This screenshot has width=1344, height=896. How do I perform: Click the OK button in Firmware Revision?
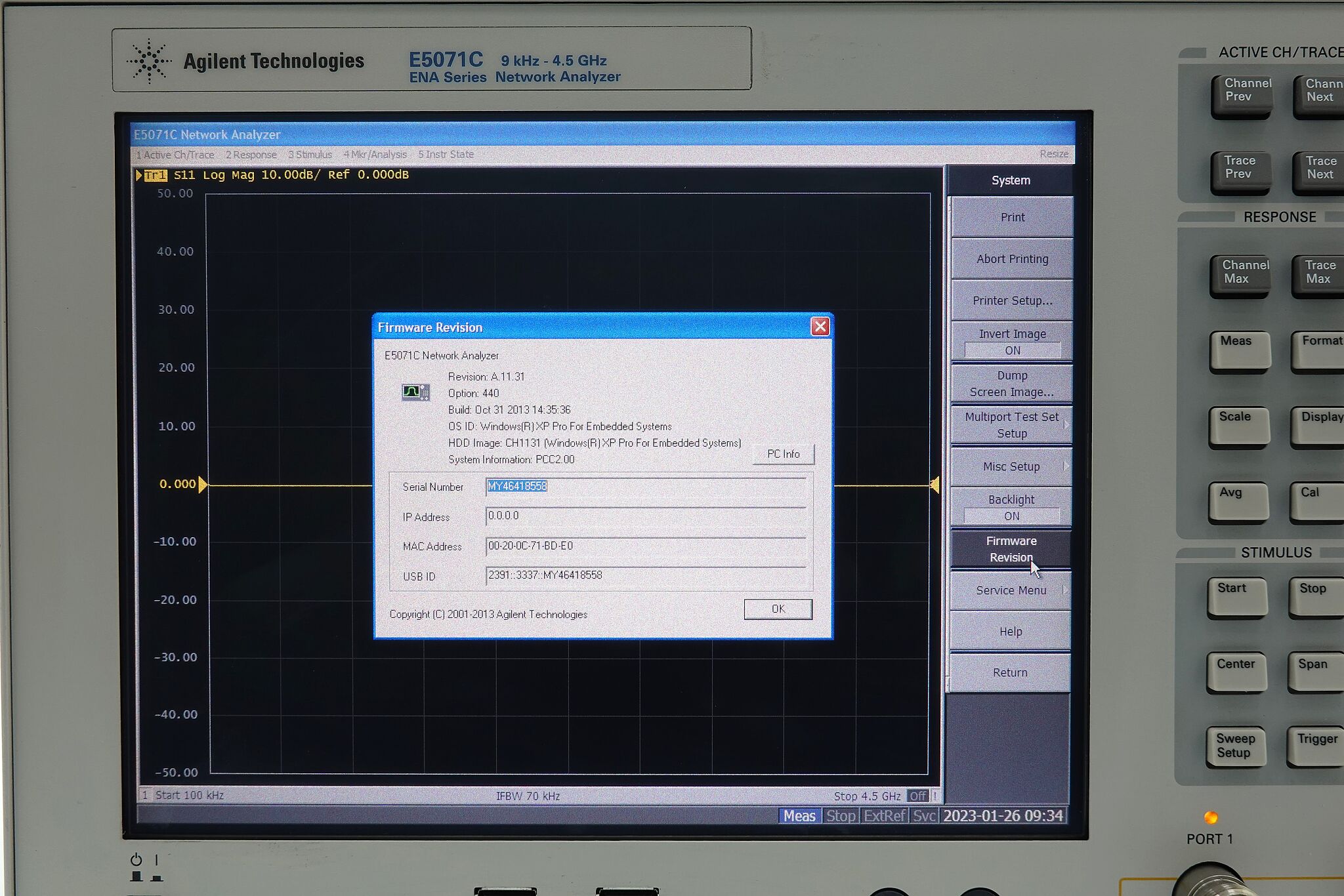coord(778,609)
